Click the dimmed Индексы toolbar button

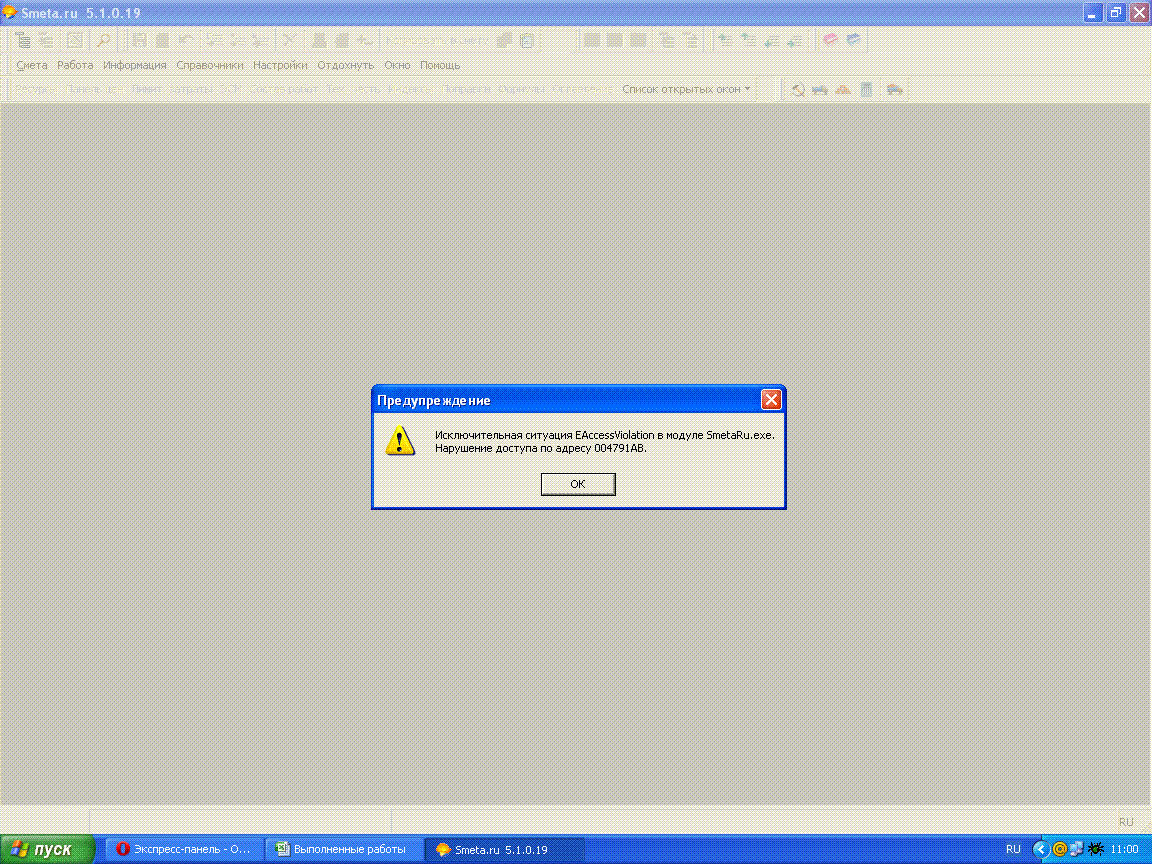pyautogui.click(x=409, y=89)
